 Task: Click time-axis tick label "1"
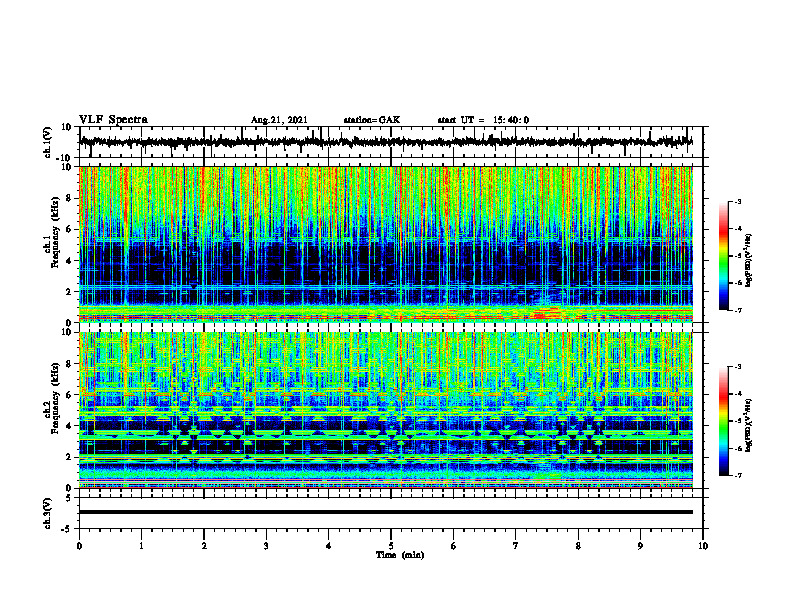(x=142, y=546)
